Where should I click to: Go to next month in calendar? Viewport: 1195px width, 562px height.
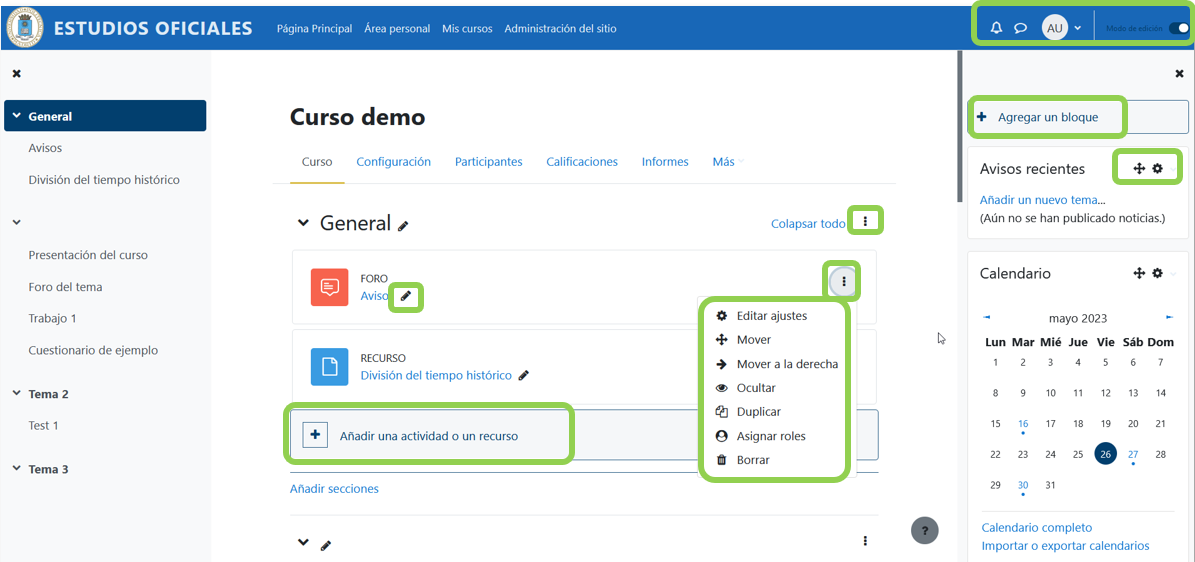click(x=1170, y=316)
